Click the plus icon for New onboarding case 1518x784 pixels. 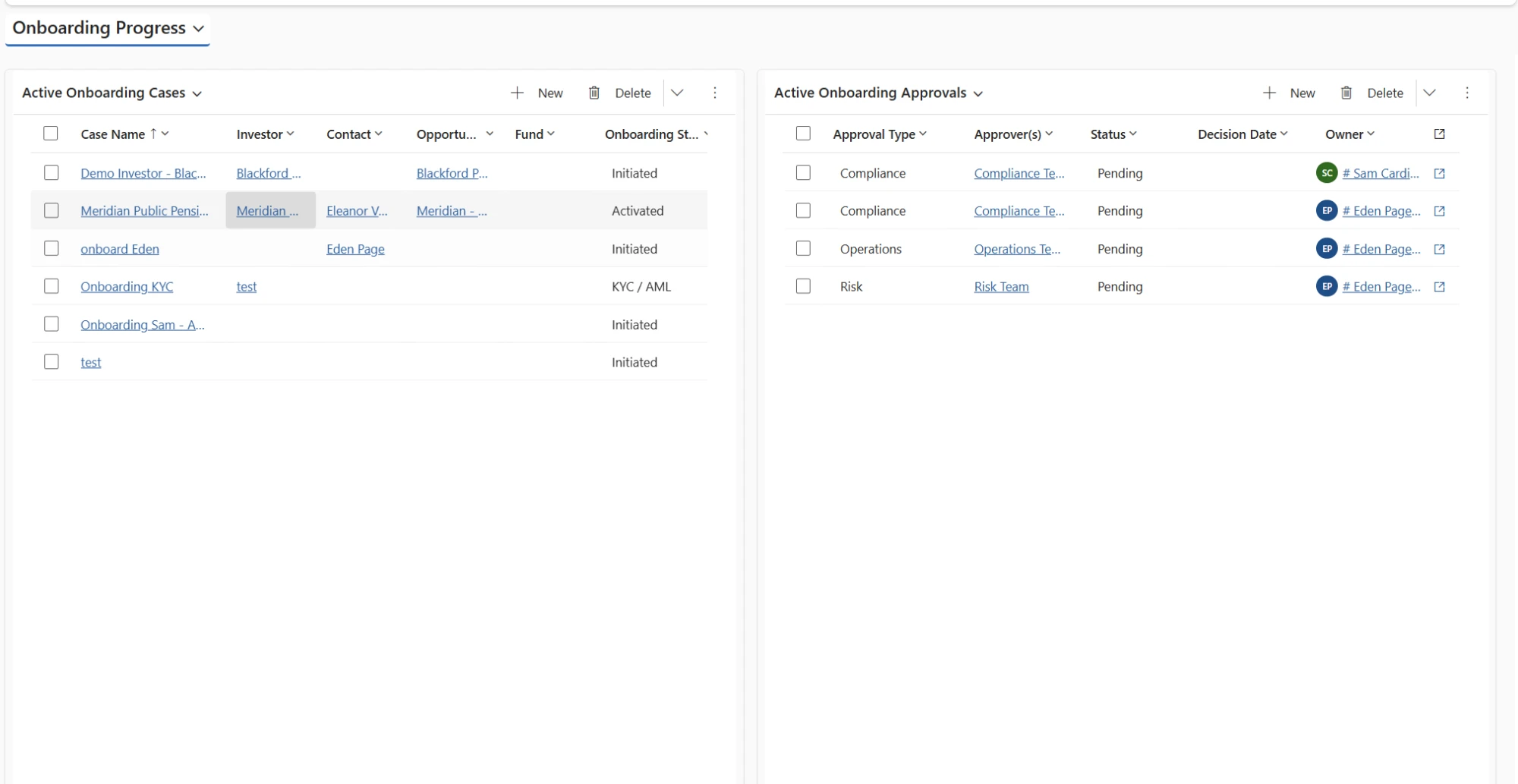click(x=517, y=93)
